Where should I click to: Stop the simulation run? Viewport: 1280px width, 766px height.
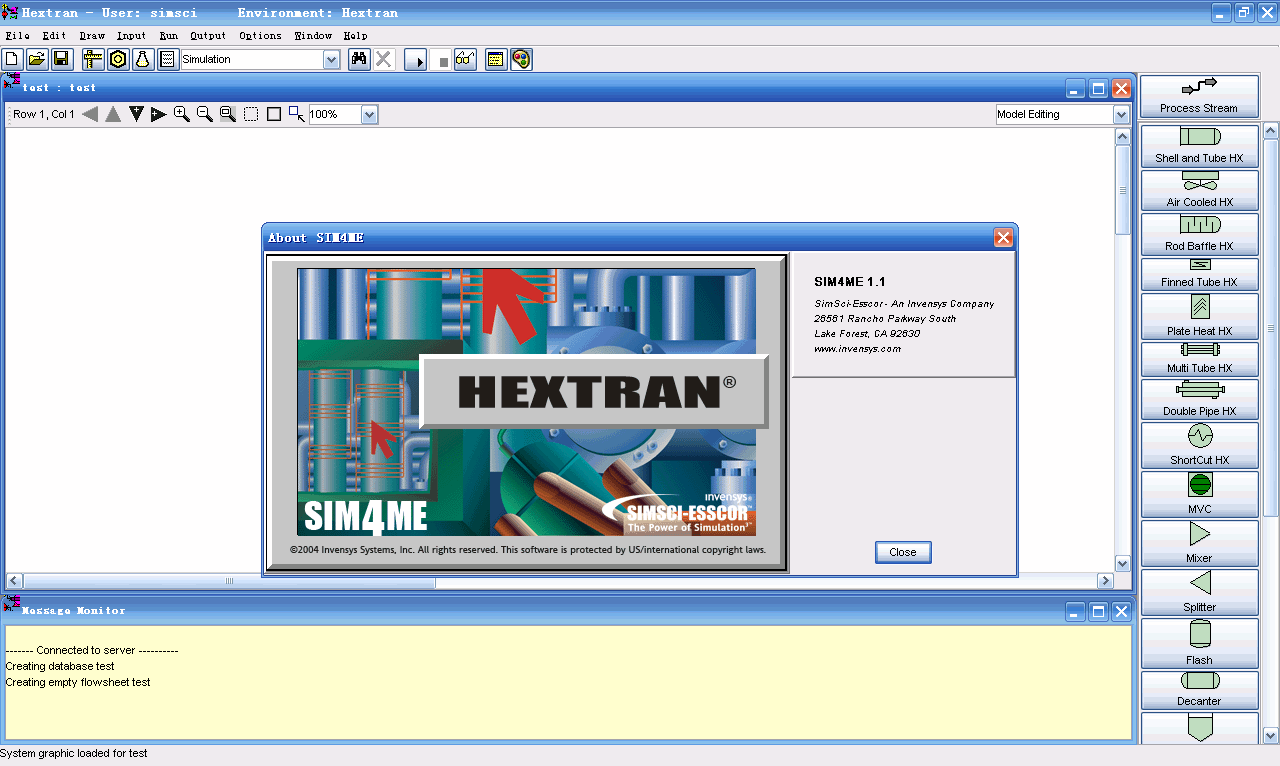[443, 61]
